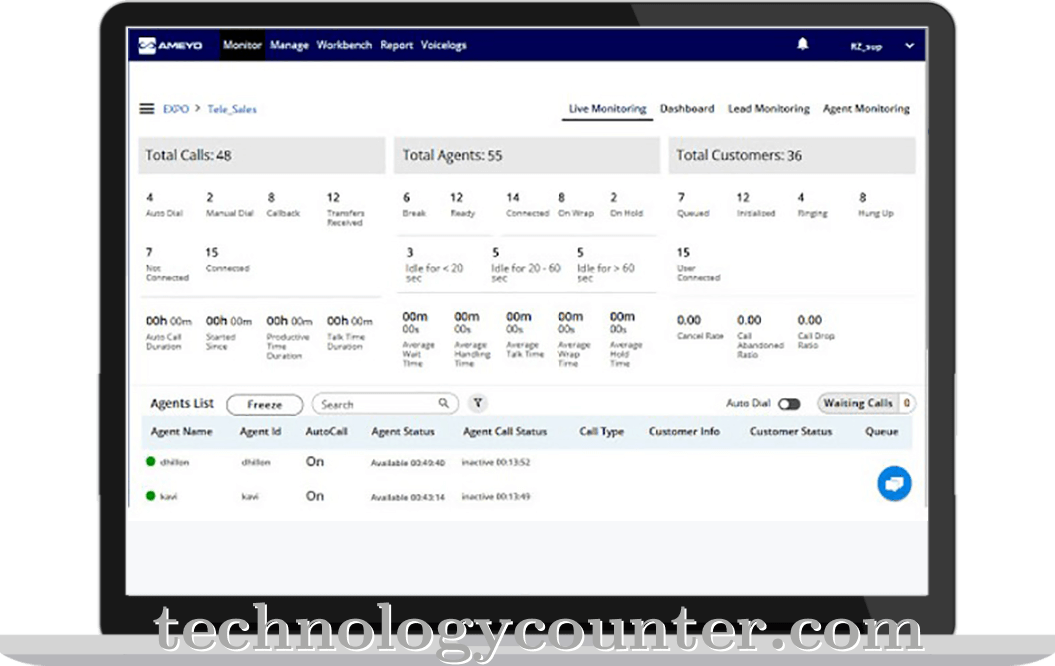Open the Workbench menu

(x=344, y=45)
